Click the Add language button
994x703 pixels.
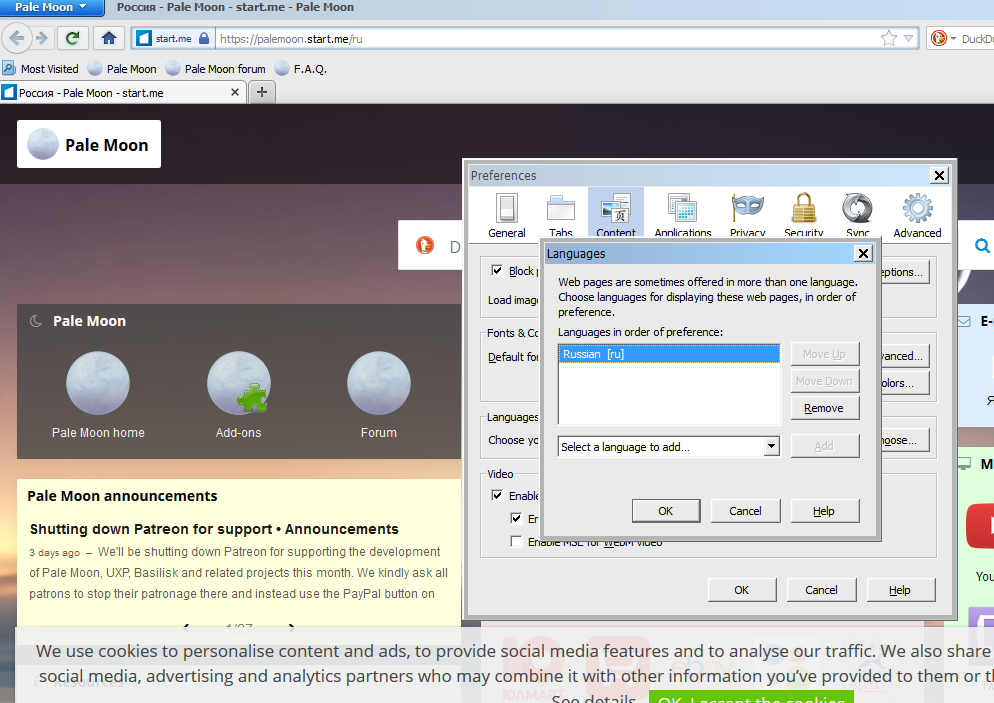point(825,446)
